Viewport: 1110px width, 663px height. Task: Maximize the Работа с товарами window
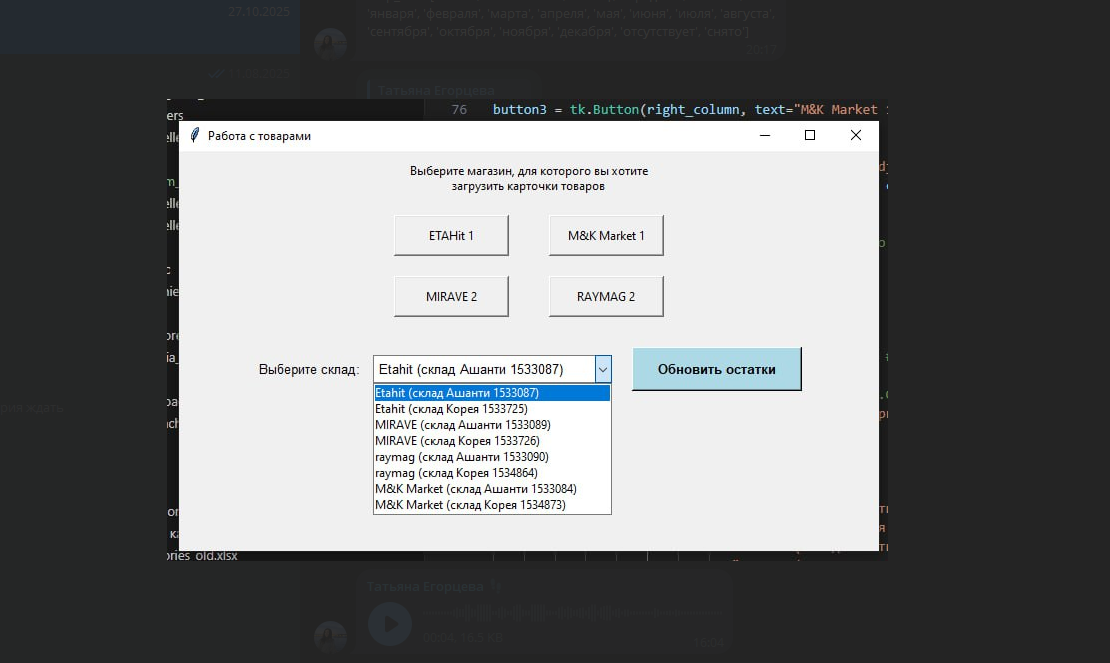pyautogui.click(x=810, y=135)
